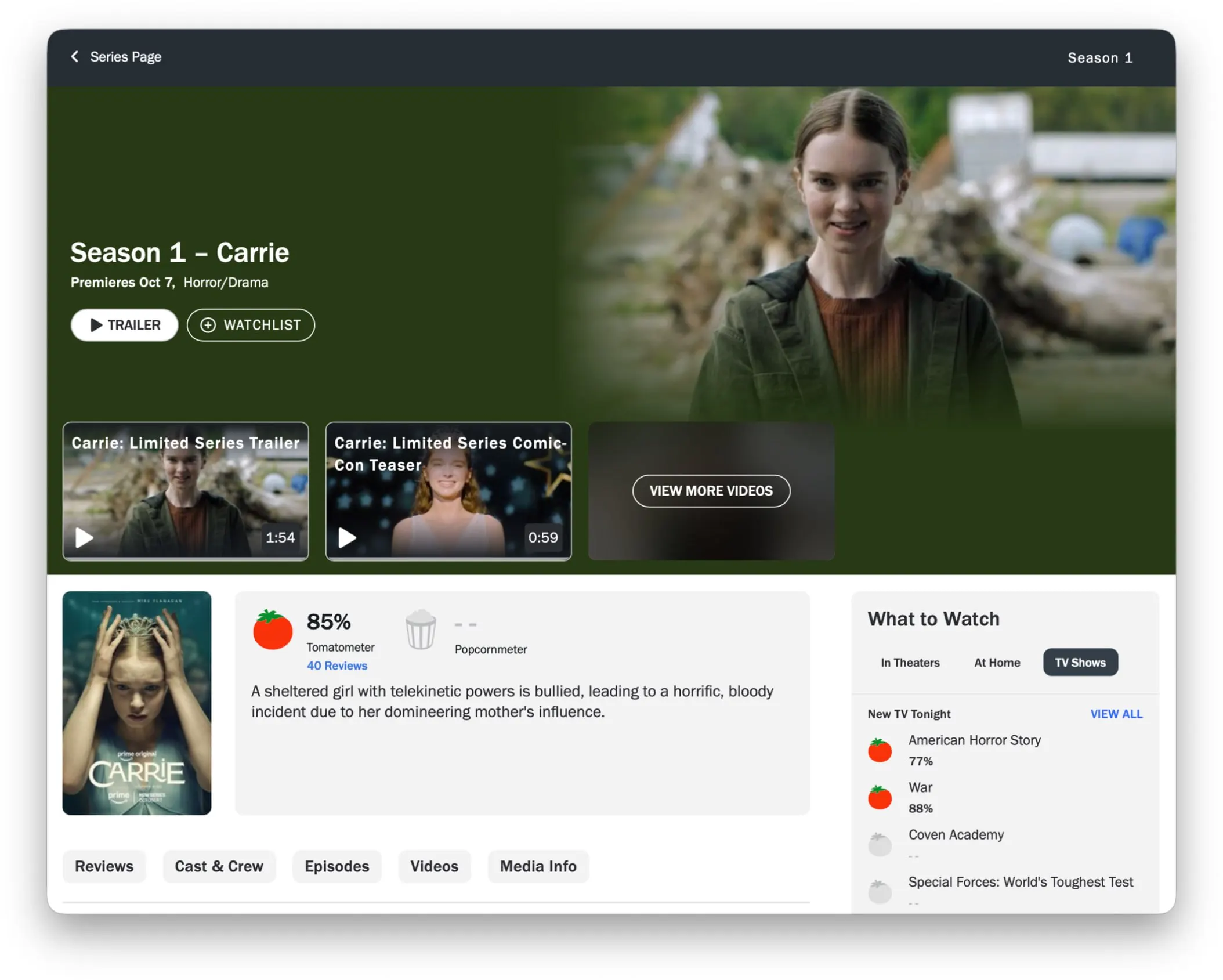Open the Carrie poster image

tap(137, 703)
